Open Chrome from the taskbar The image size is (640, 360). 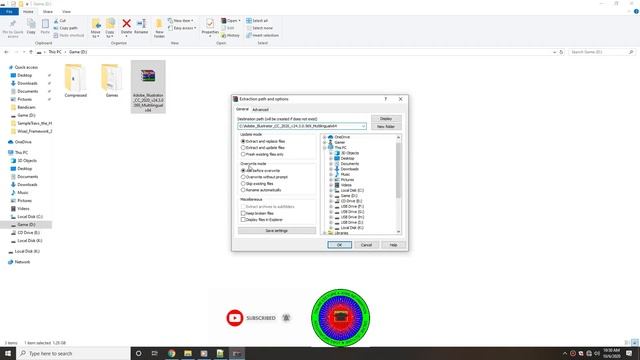[171, 353]
